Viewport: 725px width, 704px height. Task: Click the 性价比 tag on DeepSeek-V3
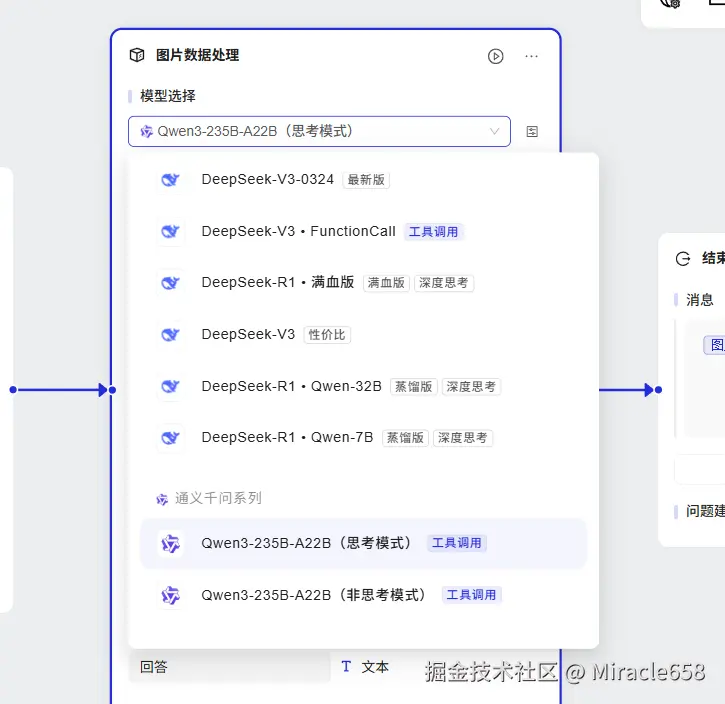point(327,335)
